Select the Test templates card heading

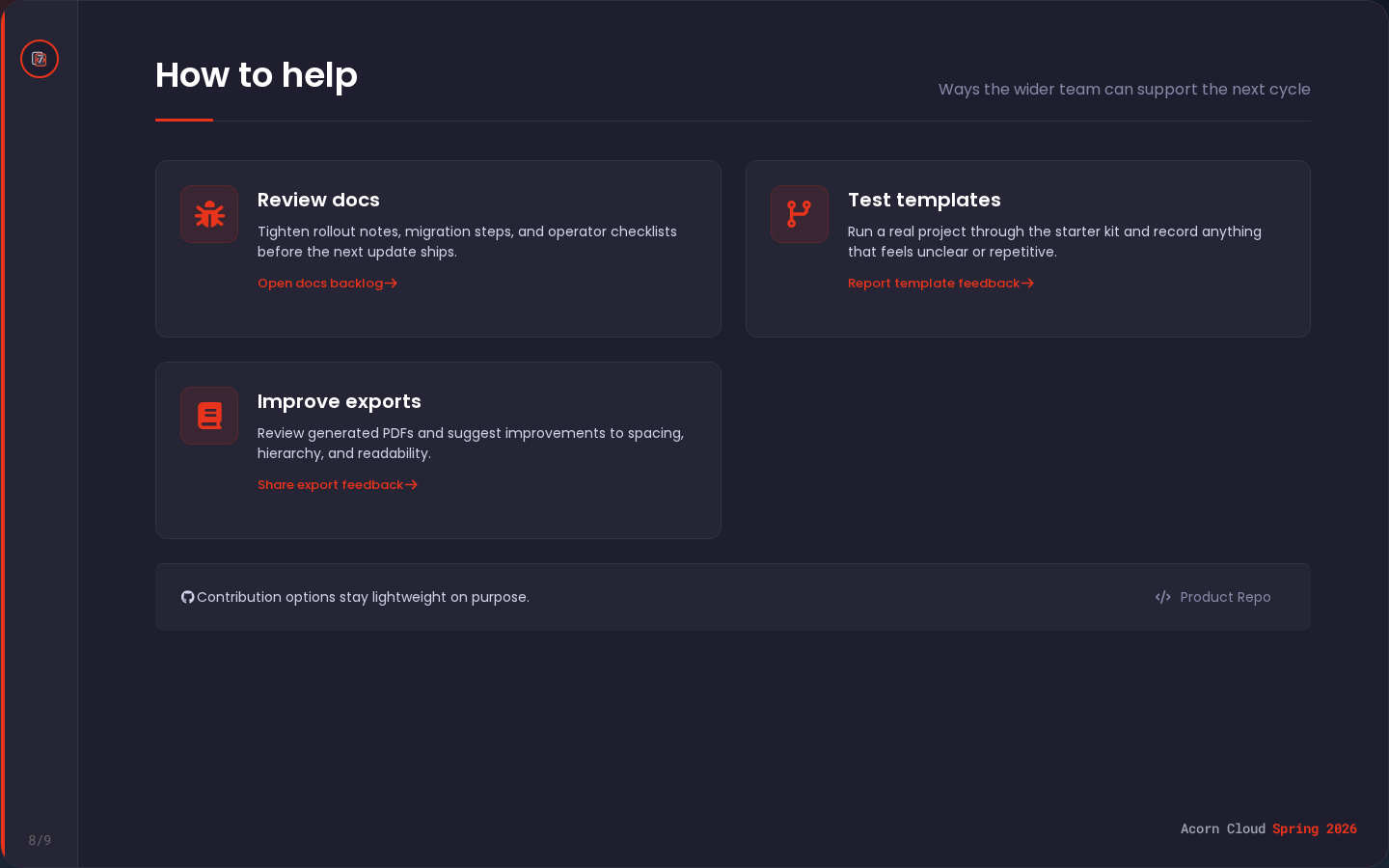[x=924, y=200]
